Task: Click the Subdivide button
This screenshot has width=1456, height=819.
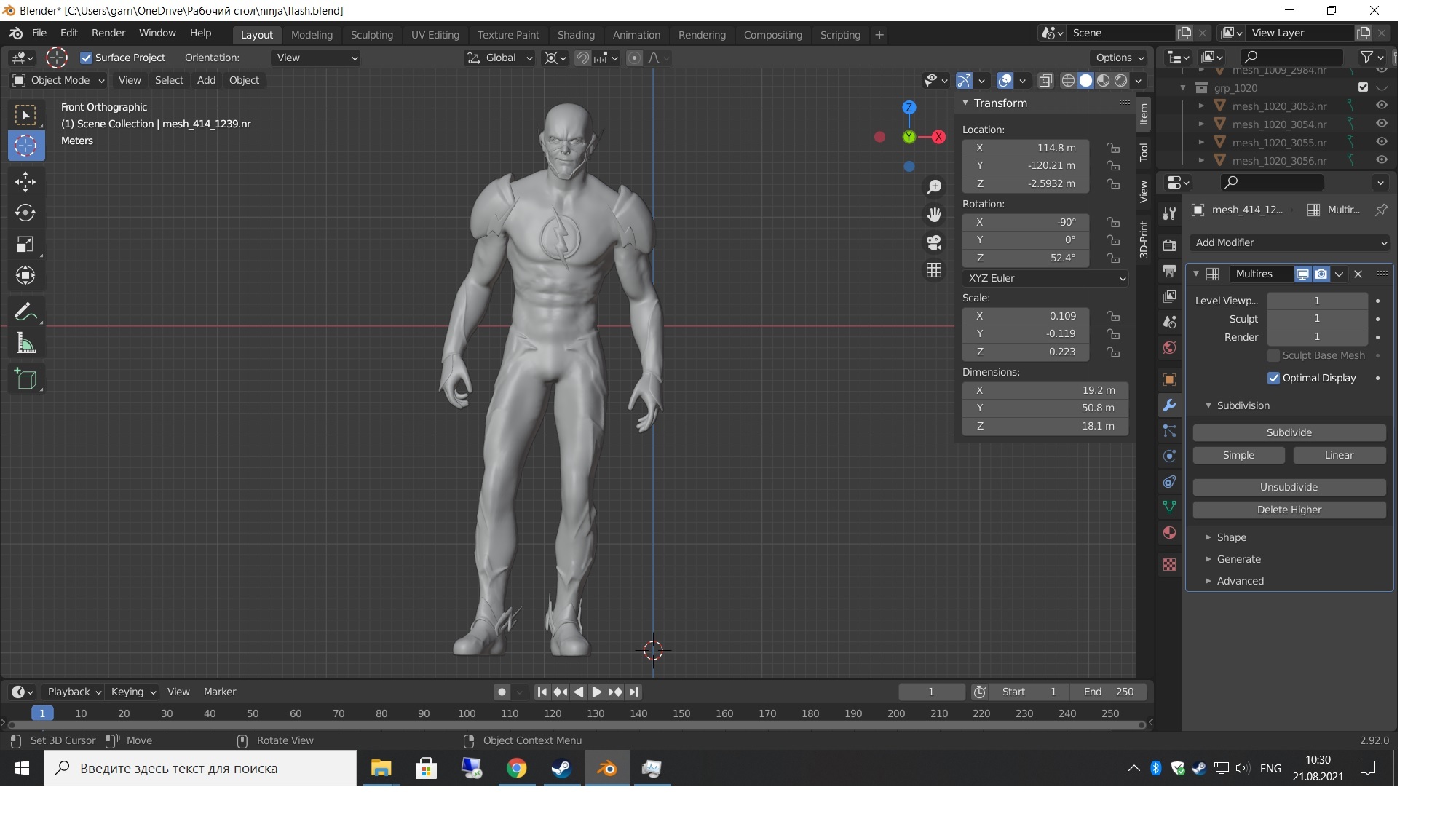Action: 1289,432
